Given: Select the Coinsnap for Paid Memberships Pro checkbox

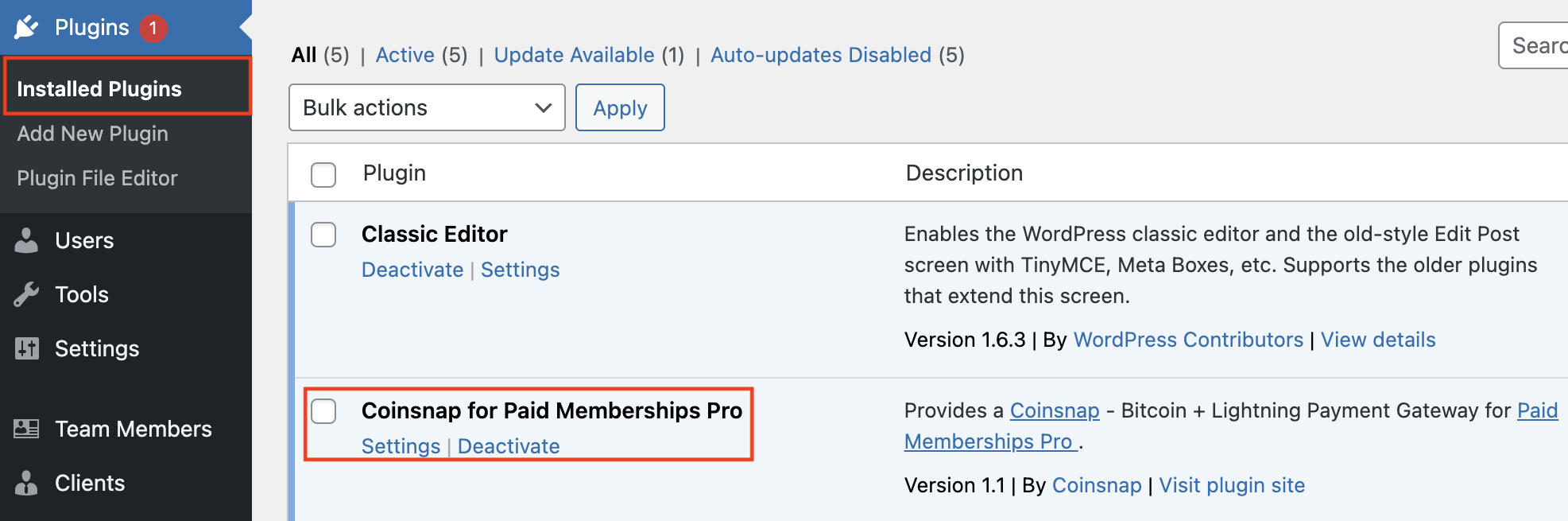Looking at the screenshot, I should pyautogui.click(x=323, y=411).
